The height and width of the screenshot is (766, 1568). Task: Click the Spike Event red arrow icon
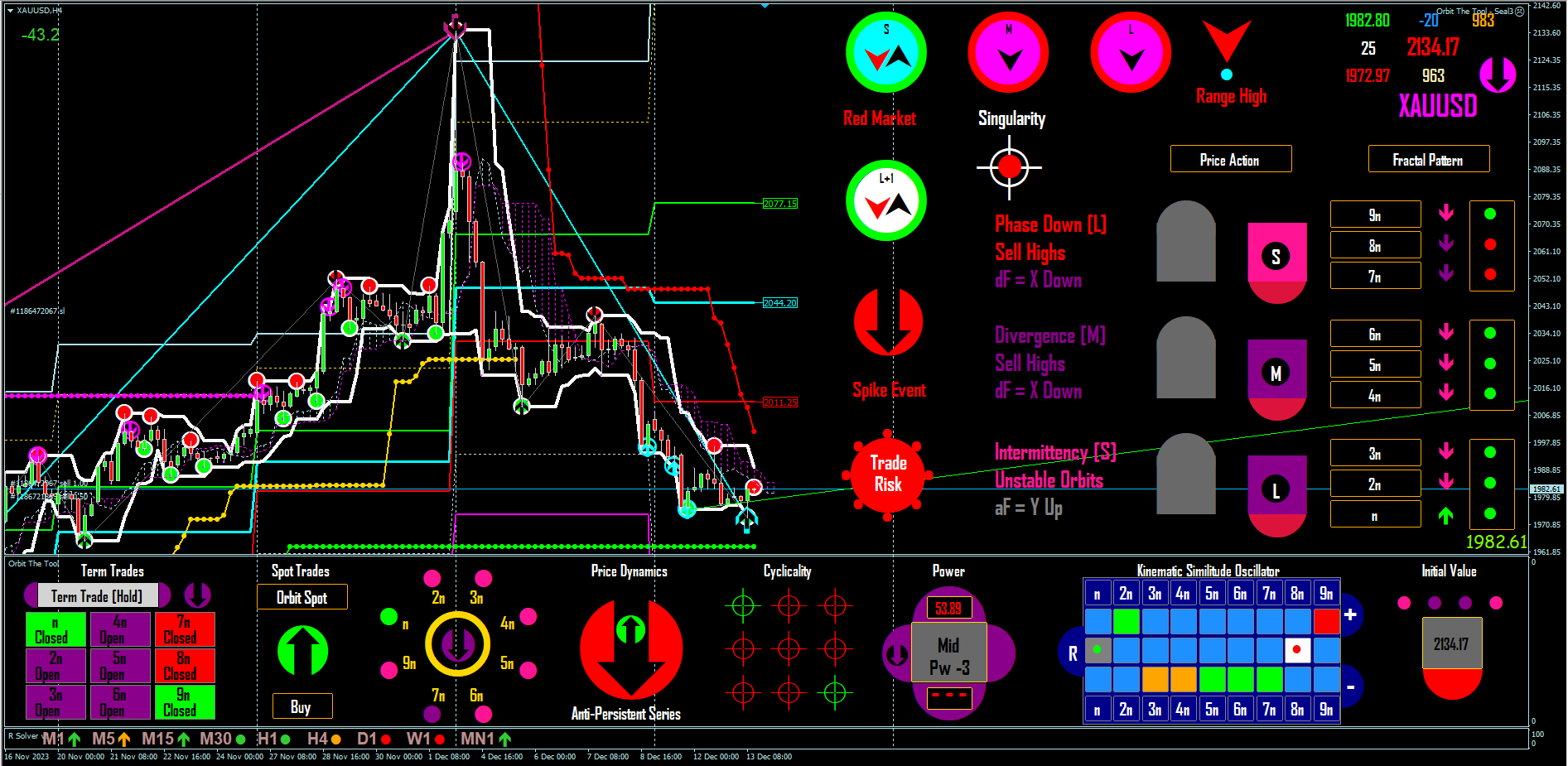point(888,322)
